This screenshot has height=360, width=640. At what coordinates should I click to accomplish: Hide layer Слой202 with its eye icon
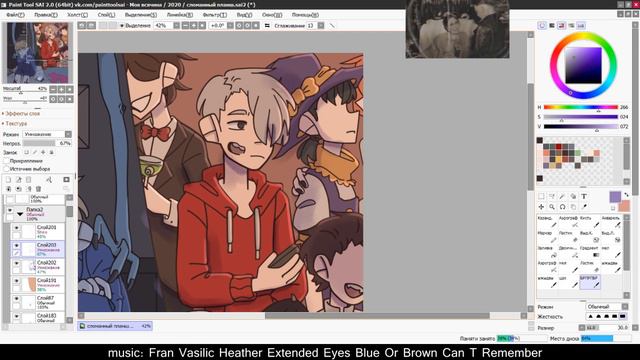point(16,263)
